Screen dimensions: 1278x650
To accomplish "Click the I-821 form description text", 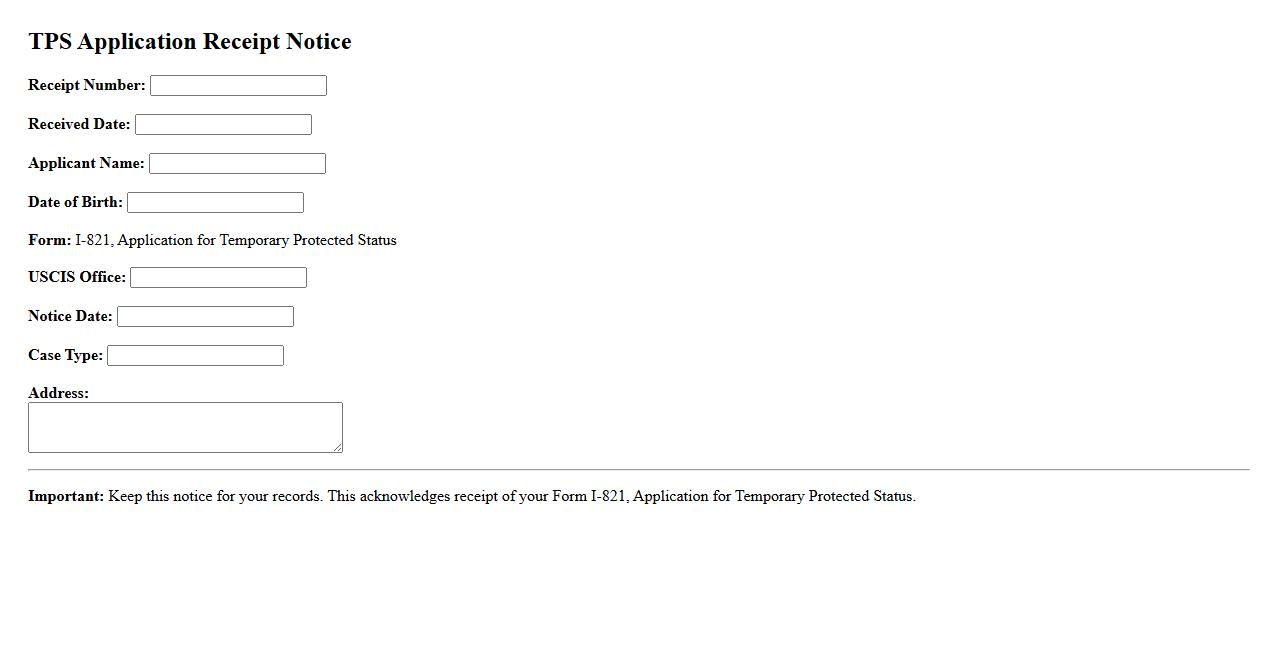I will (x=236, y=240).
